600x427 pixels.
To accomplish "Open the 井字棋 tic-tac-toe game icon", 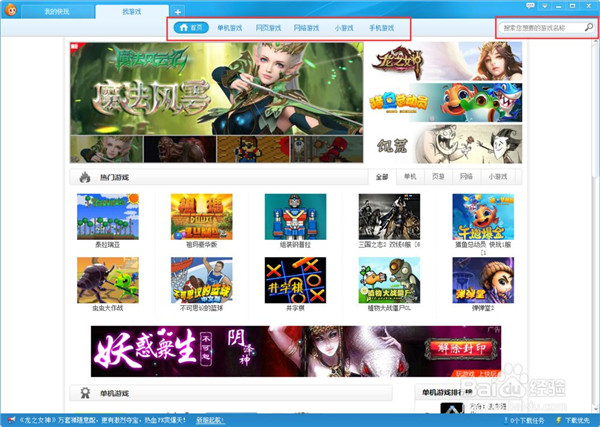I will 295,280.
